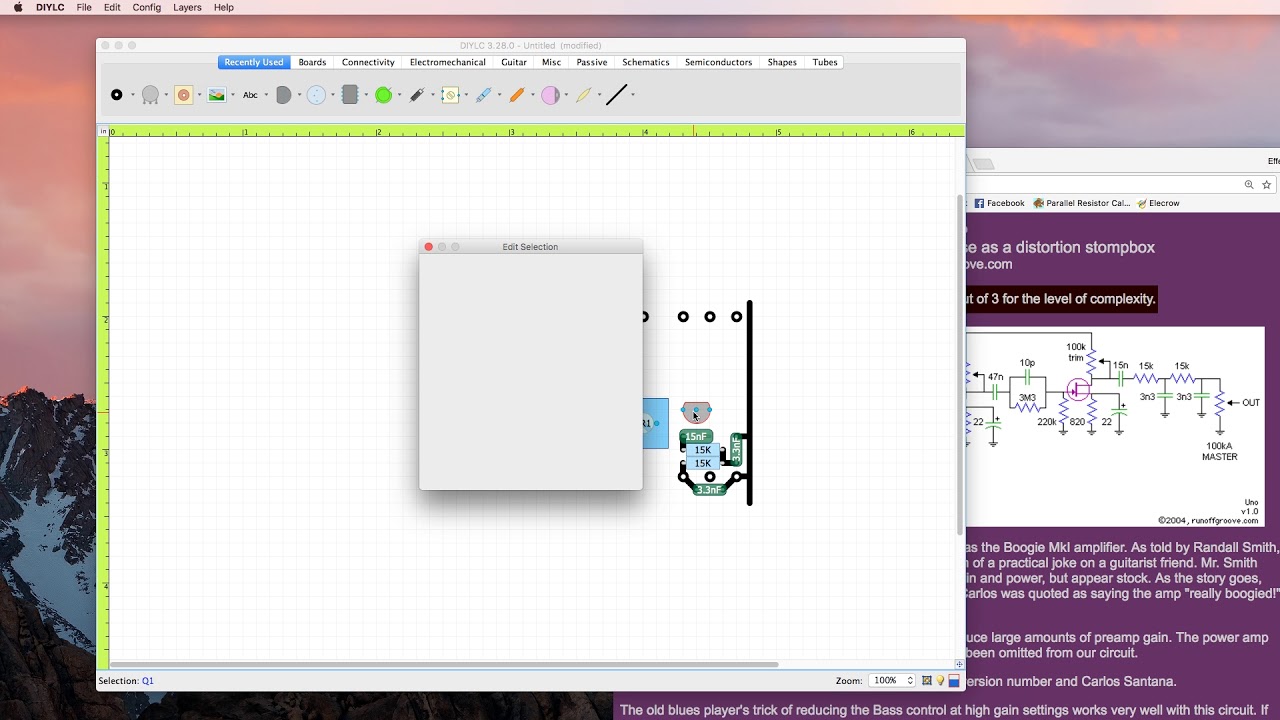Select the Recently Used tab
The height and width of the screenshot is (720, 1280).
[254, 62]
